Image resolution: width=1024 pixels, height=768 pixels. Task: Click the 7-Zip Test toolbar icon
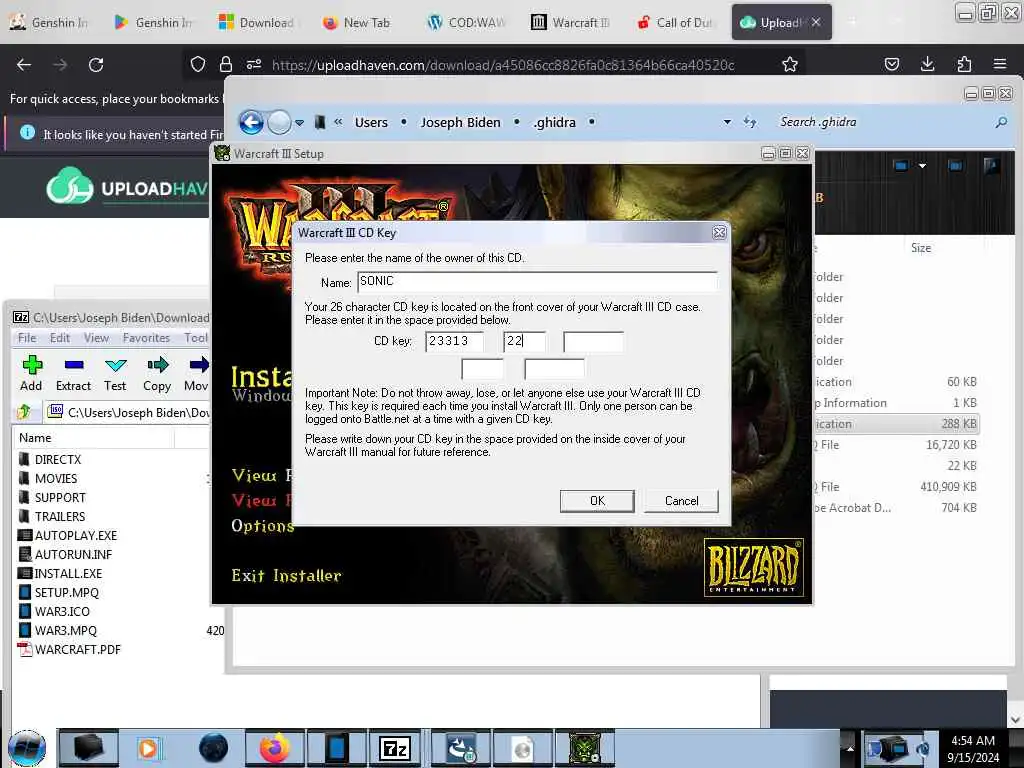115,374
